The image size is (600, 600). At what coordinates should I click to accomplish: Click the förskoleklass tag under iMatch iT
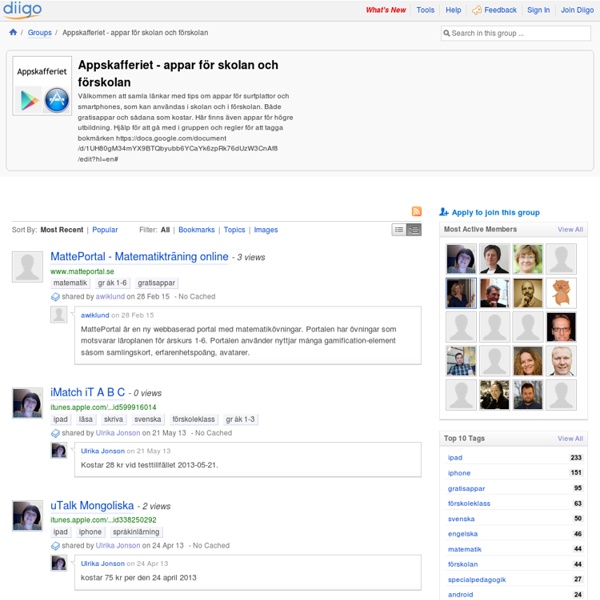click(193, 419)
